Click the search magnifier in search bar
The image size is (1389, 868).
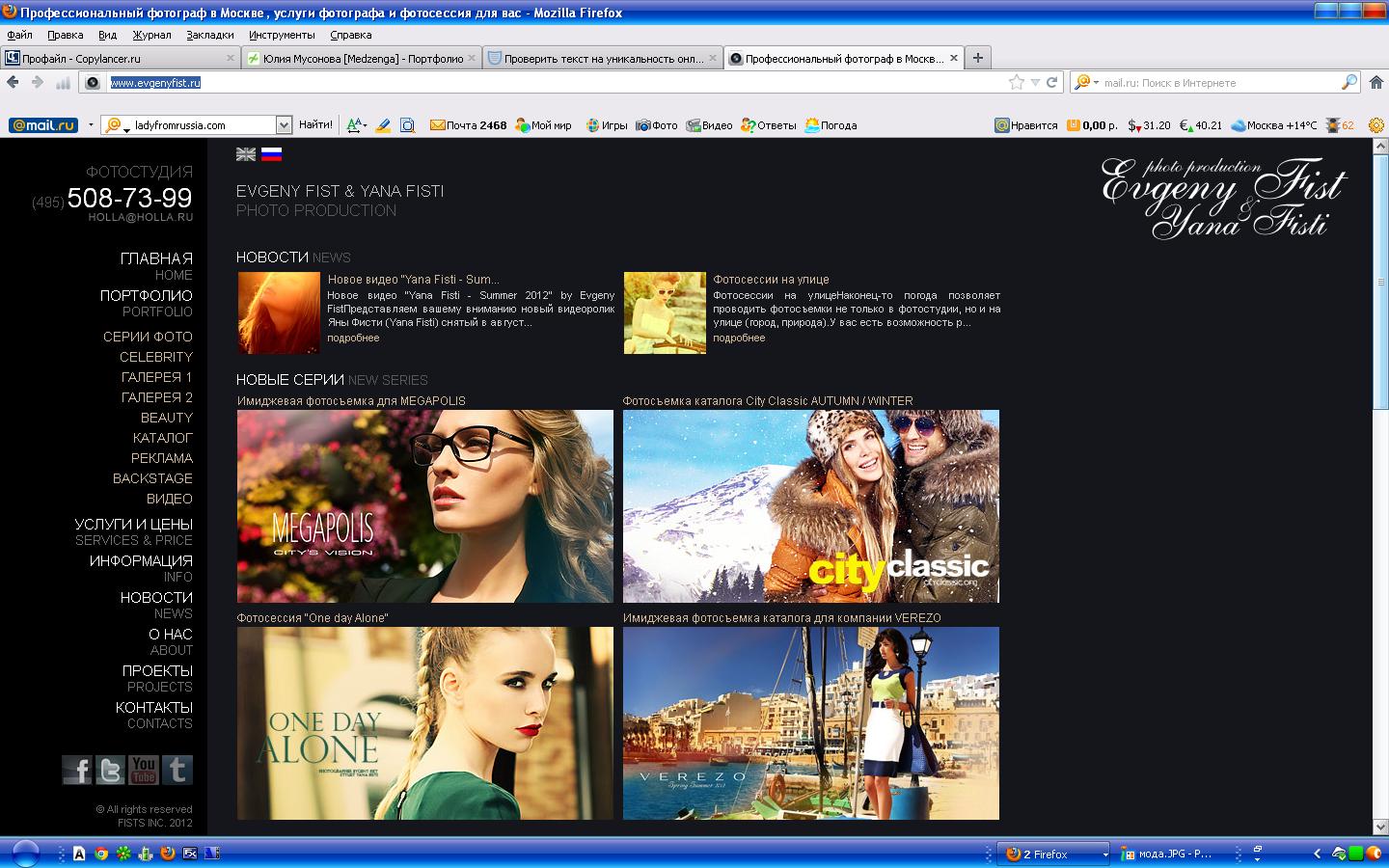pos(1349,82)
